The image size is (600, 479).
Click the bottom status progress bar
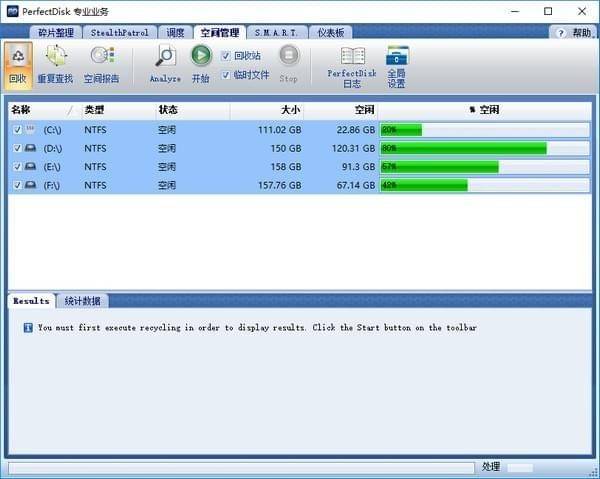tap(241, 468)
